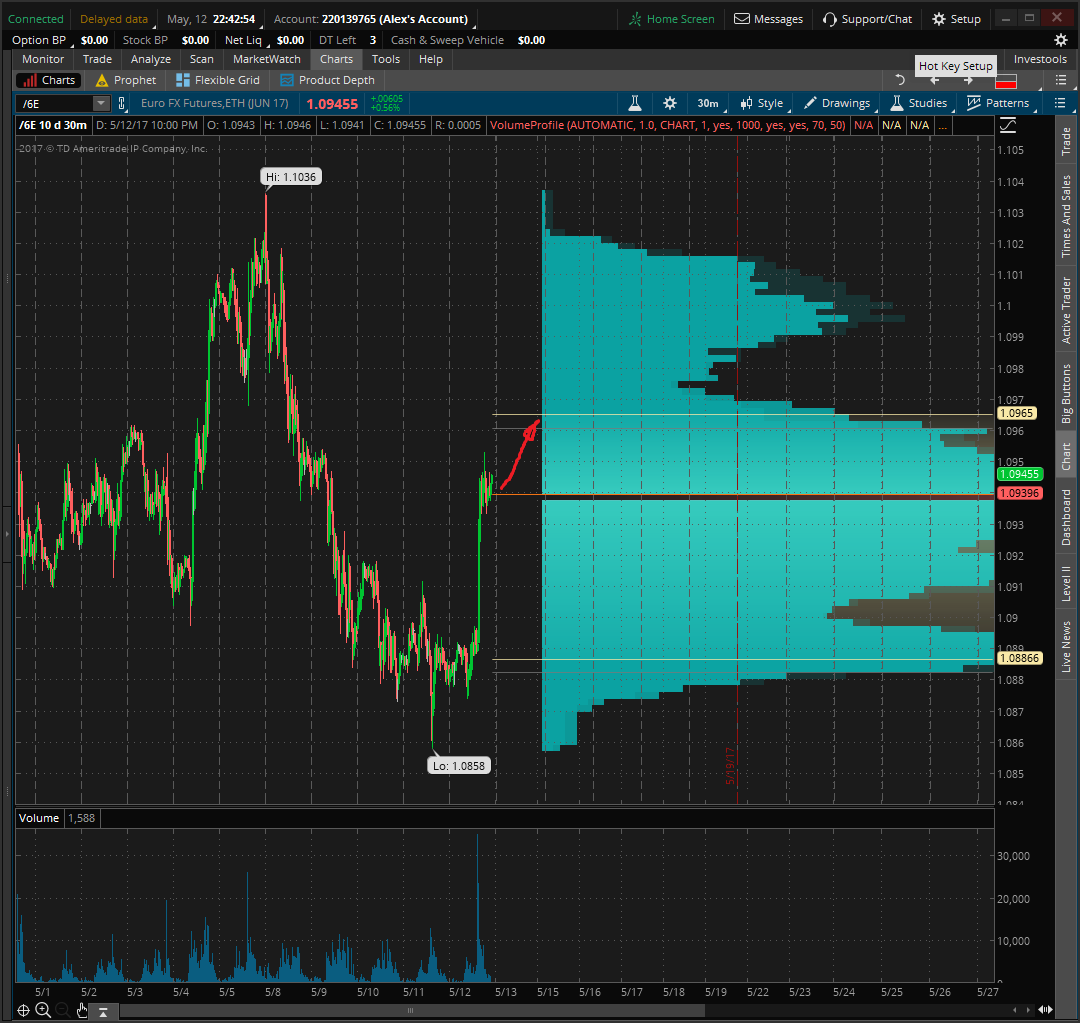The image size is (1080, 1023).
Task: Toggle the Dashboard sidebar panel
Action: click(1066, 517)
